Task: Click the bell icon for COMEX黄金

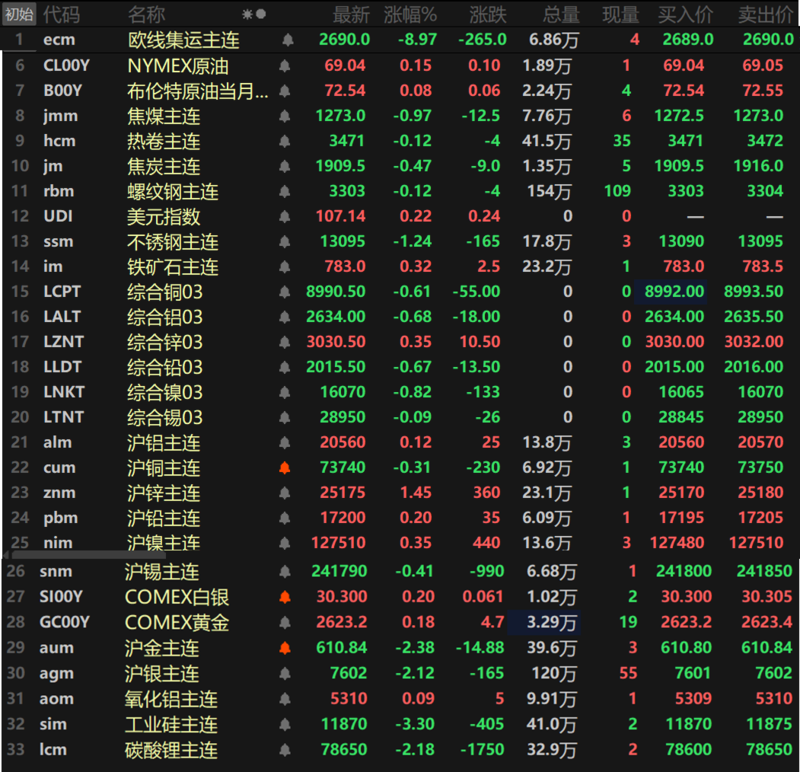Action: click(285, 622)
